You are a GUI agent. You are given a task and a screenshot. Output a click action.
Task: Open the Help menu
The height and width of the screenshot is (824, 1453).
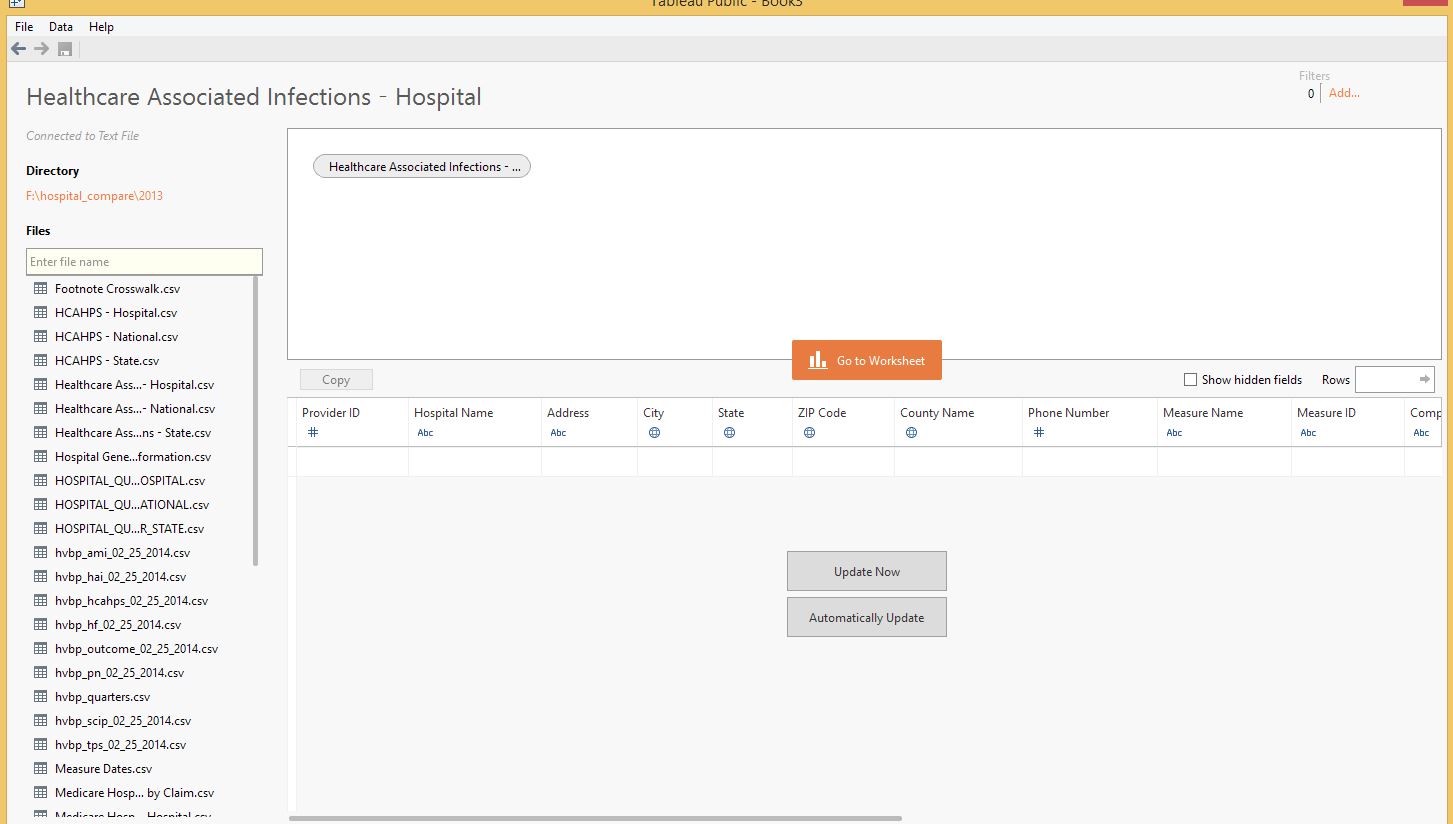click(101, 27)
